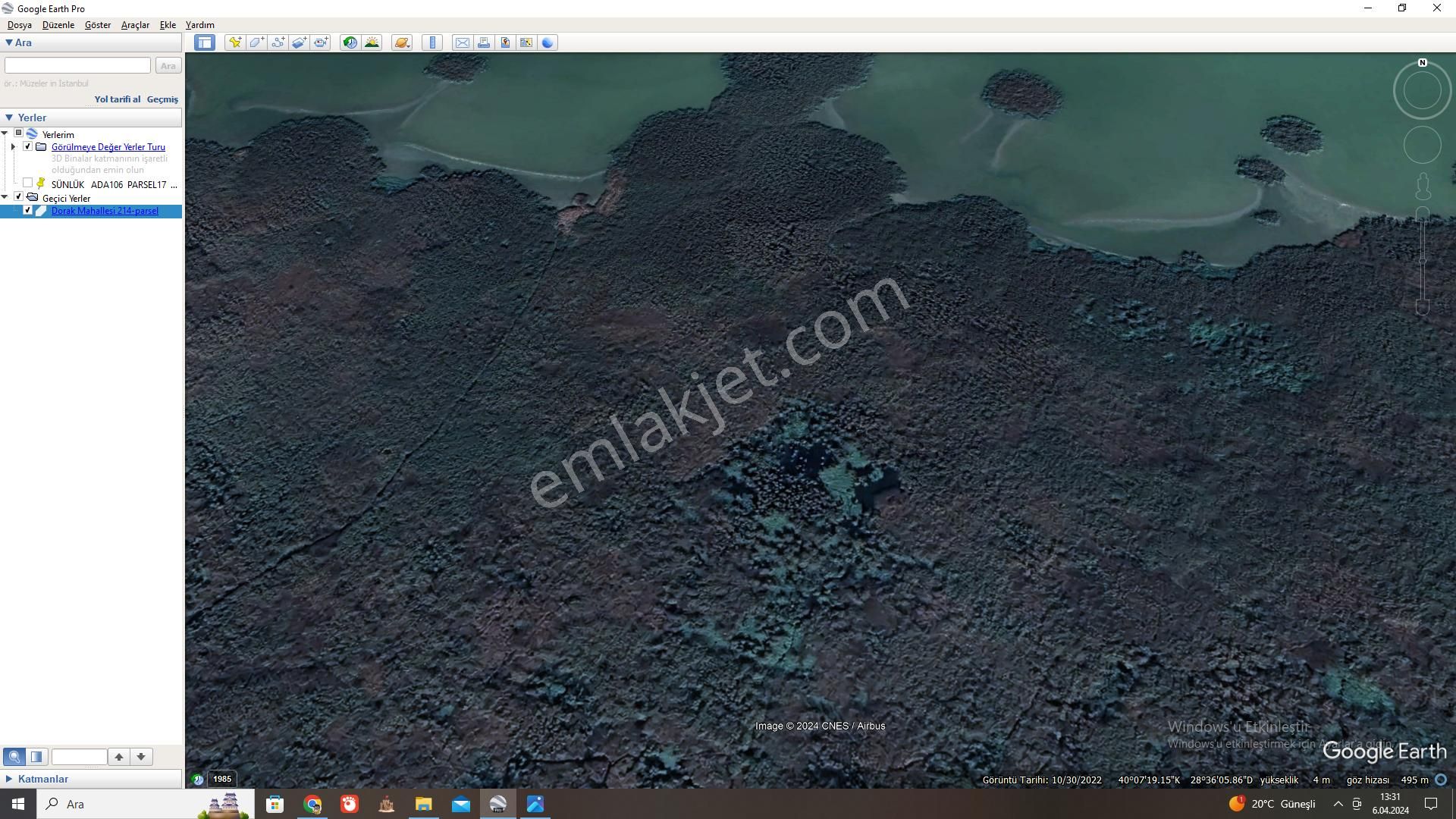This screenshot has width=1456, height=819.
Task: Toggle the Yerlerim checkbox
Action: (x=19, y=133)
